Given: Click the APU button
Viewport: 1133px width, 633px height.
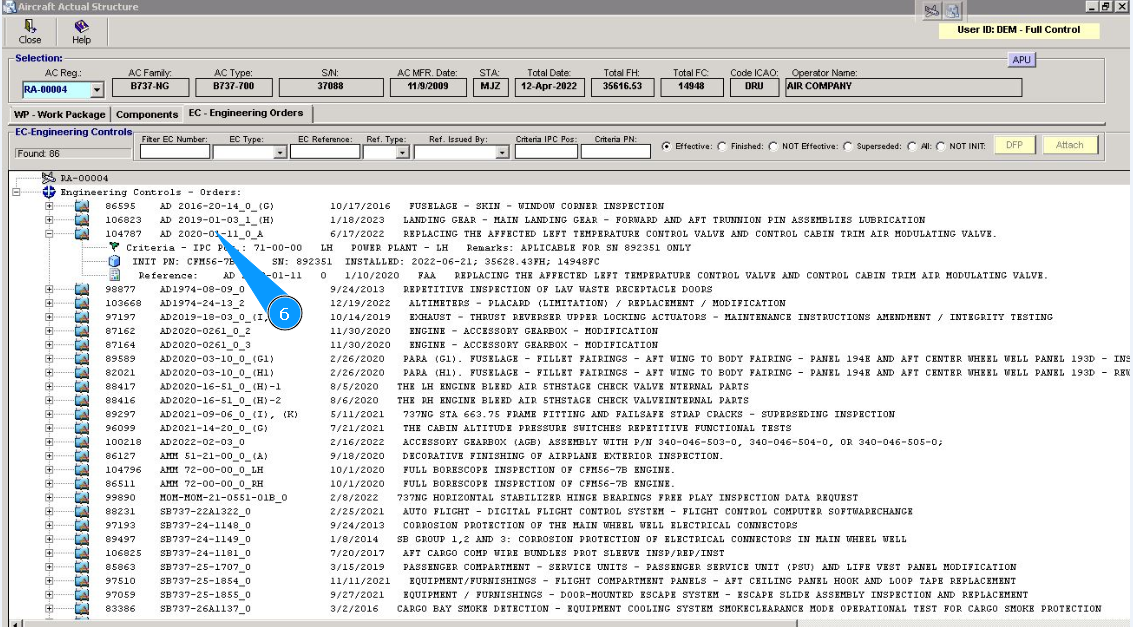Looking at the screenshot, I should coord(1021,59).
